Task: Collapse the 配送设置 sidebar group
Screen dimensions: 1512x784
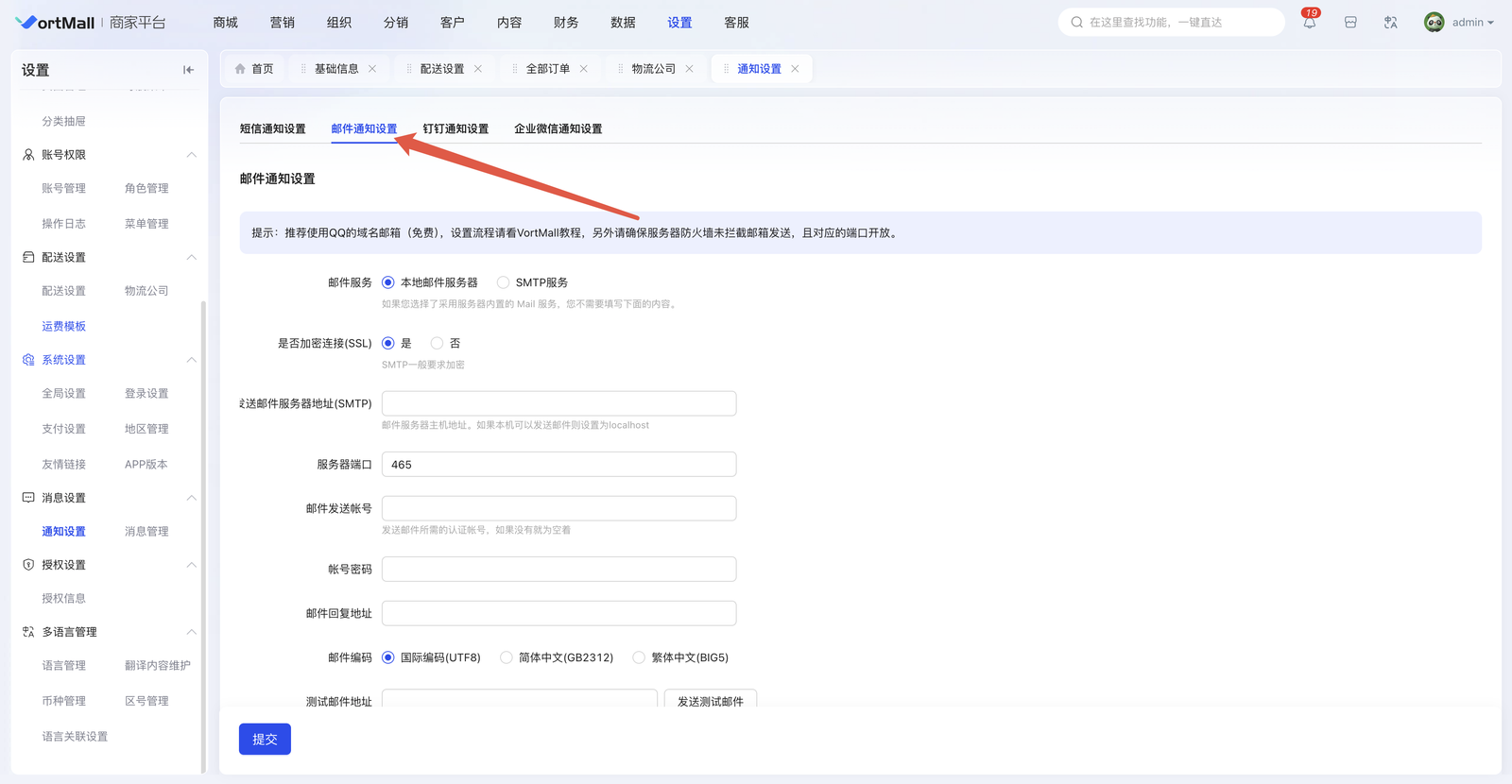Action: [191, 257]
